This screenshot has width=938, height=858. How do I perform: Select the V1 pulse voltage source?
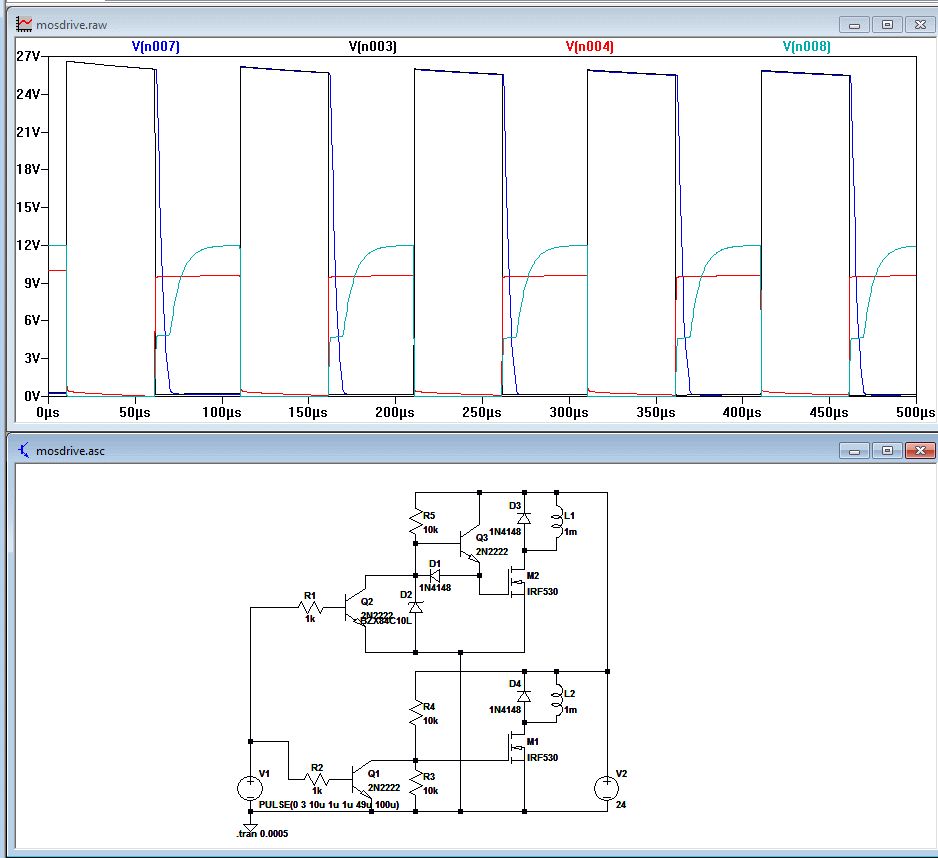pyautogui.click(x=249, y=788)
